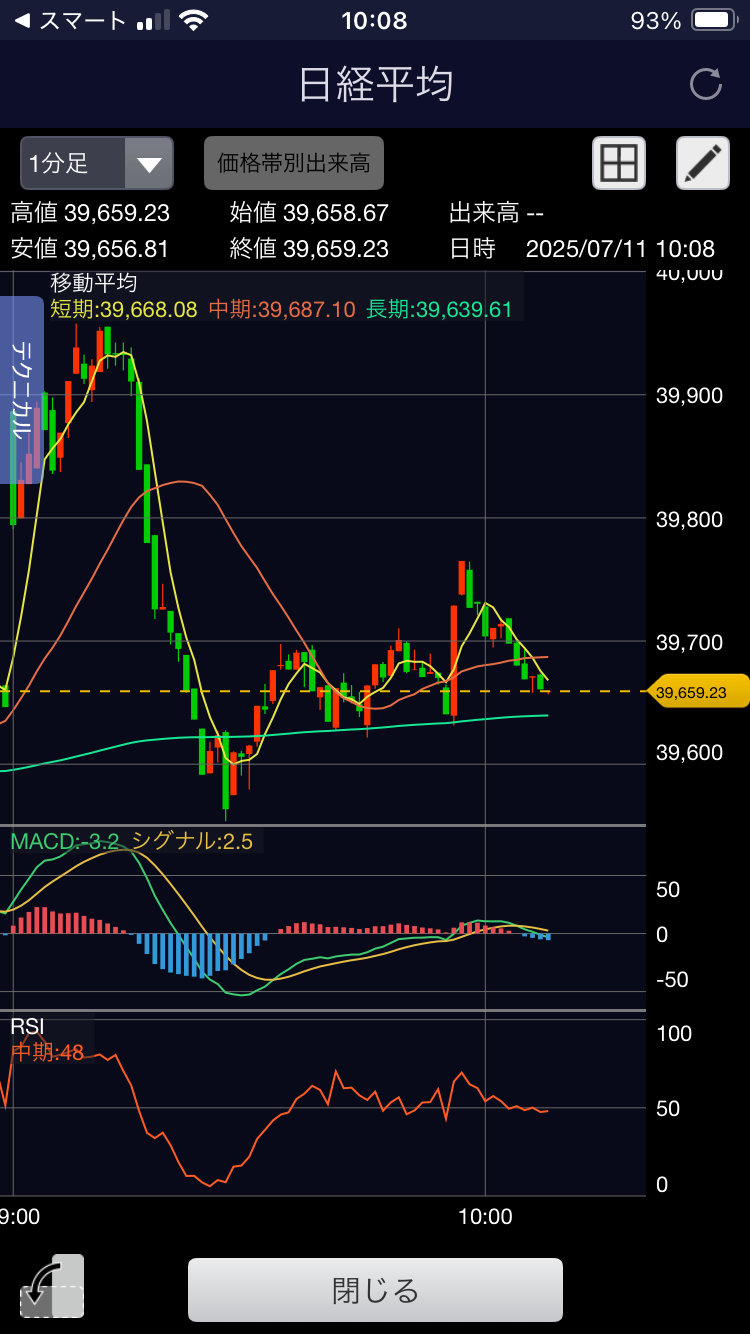This screenshot has height=1334, width=750.
Task: Tap the 出来高 -- readout
Action: point(496,213)
